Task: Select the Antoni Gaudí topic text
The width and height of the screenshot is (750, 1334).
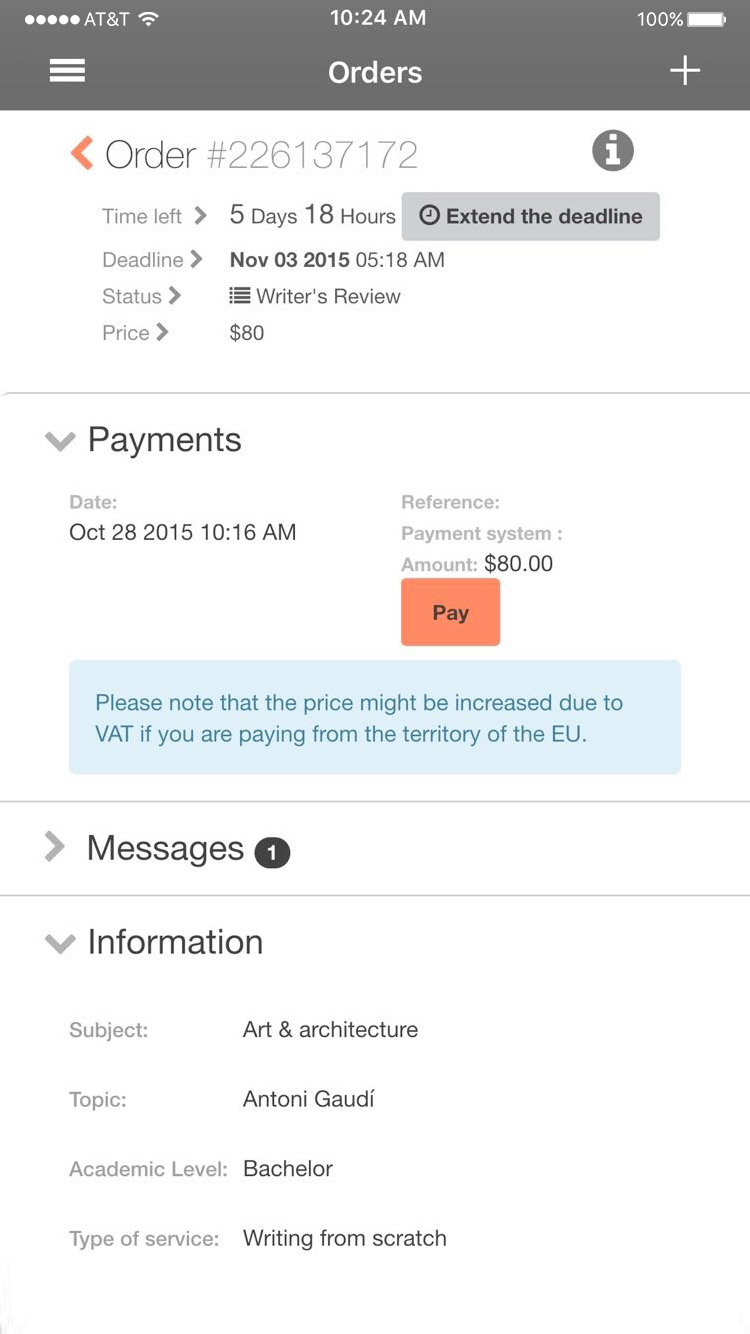Action: tap(308, 1099)
